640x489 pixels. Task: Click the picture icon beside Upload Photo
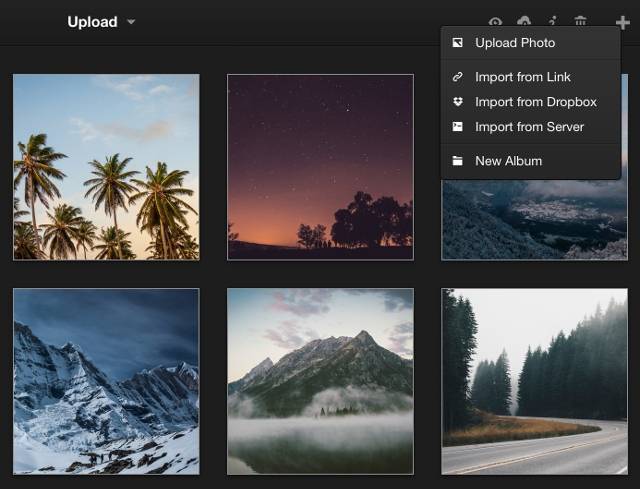click(457, 43)
